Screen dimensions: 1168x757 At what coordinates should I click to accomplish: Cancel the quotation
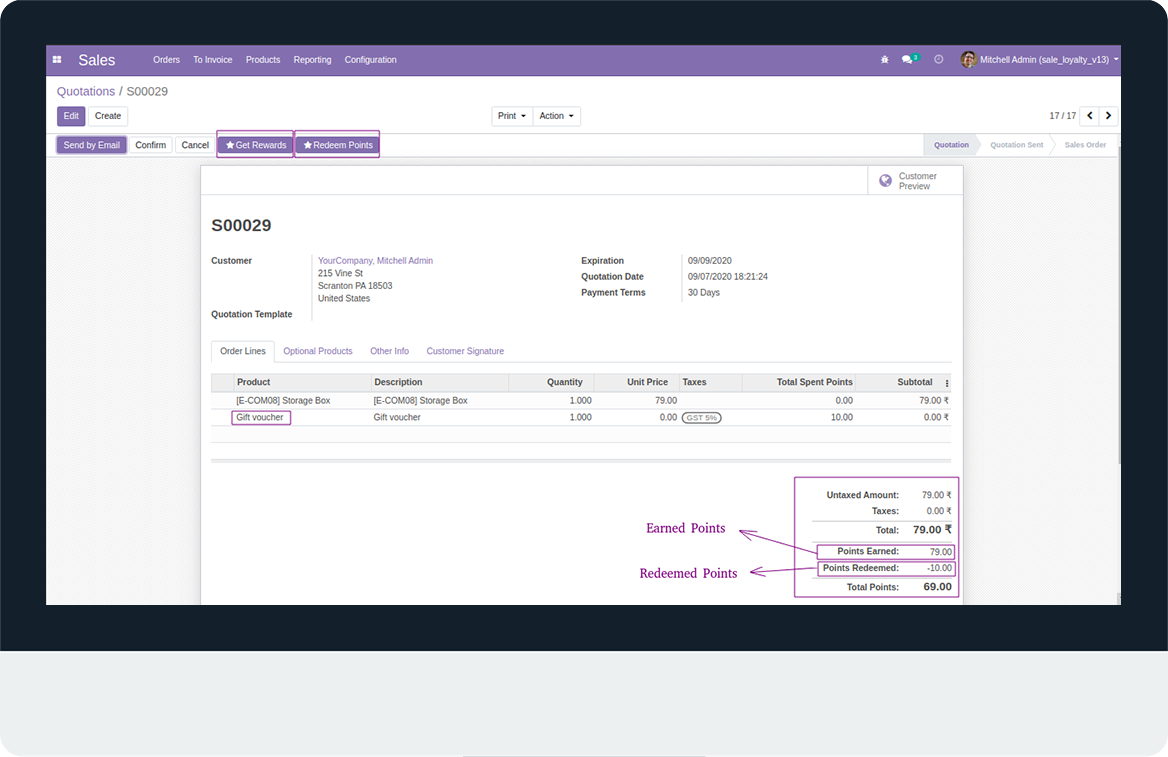point(195,145)
